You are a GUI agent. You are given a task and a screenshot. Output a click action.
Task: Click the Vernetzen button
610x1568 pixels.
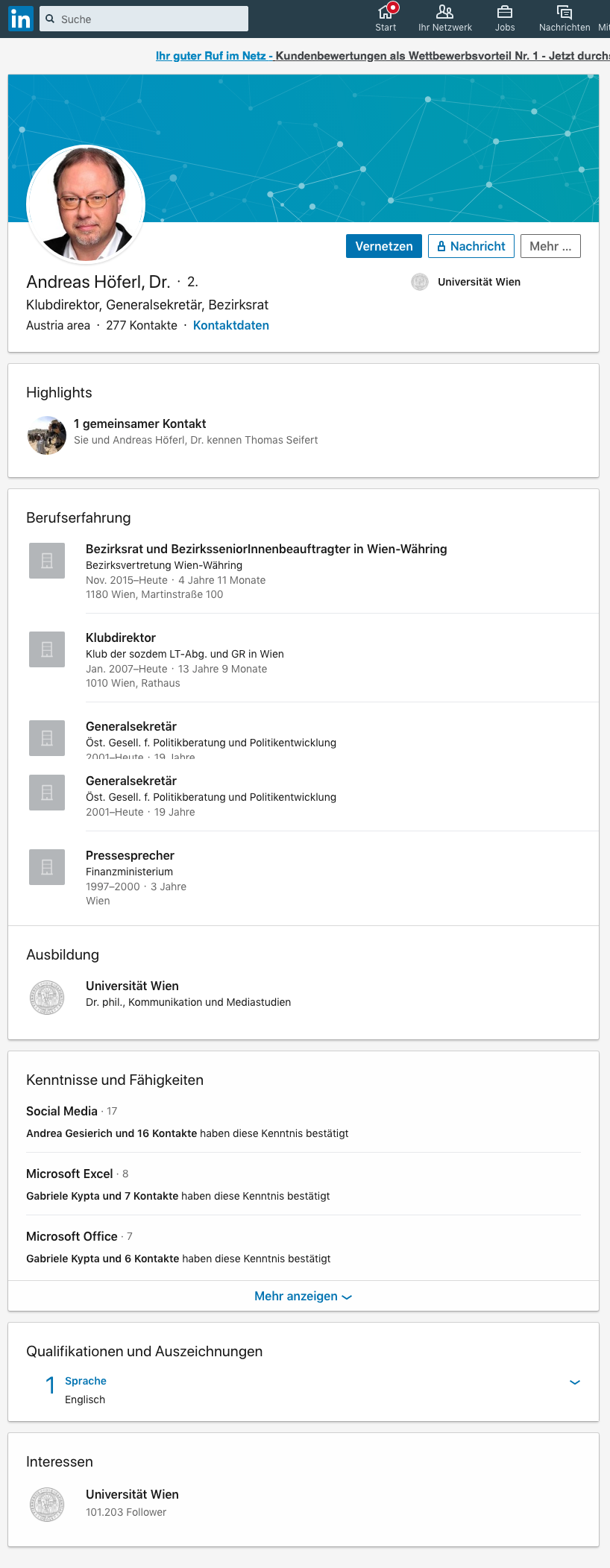click(x=384, y=246)
